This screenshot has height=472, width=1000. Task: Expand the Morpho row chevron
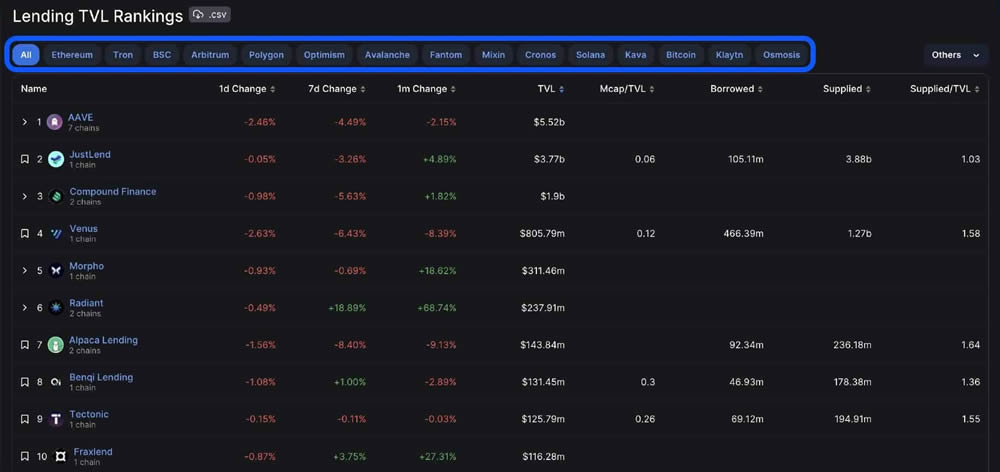[x=25, y=270]
